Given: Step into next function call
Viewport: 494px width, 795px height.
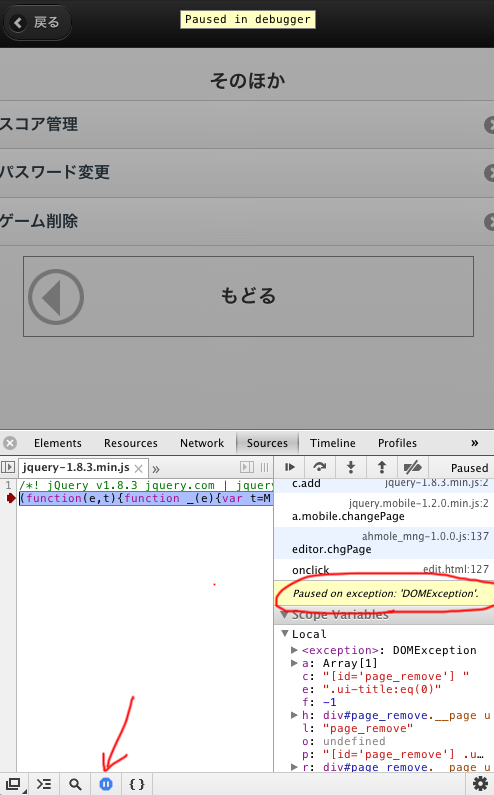Looking at the screenshot, I should click(350, 467).
